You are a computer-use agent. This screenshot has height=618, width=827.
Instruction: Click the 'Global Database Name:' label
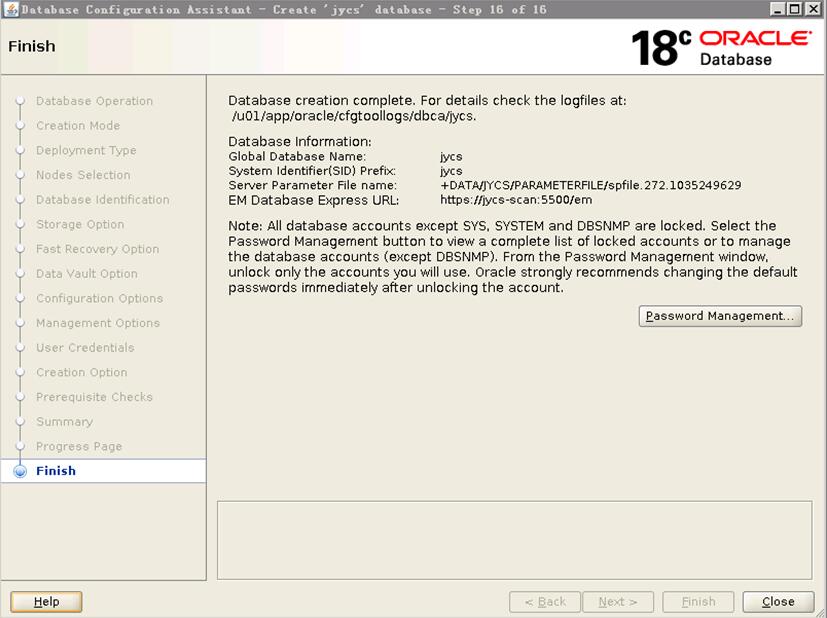(x=297, y=157)
